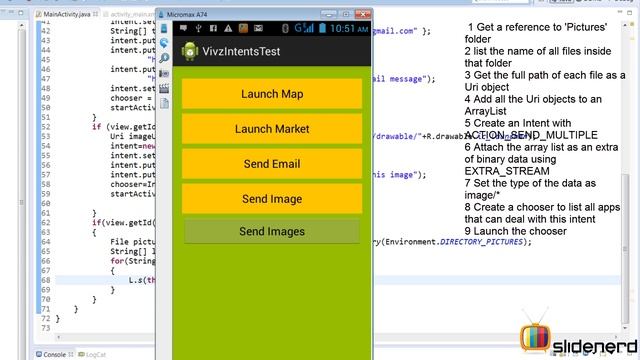Click the 'File pictu' code on line 64

[133, 242]
